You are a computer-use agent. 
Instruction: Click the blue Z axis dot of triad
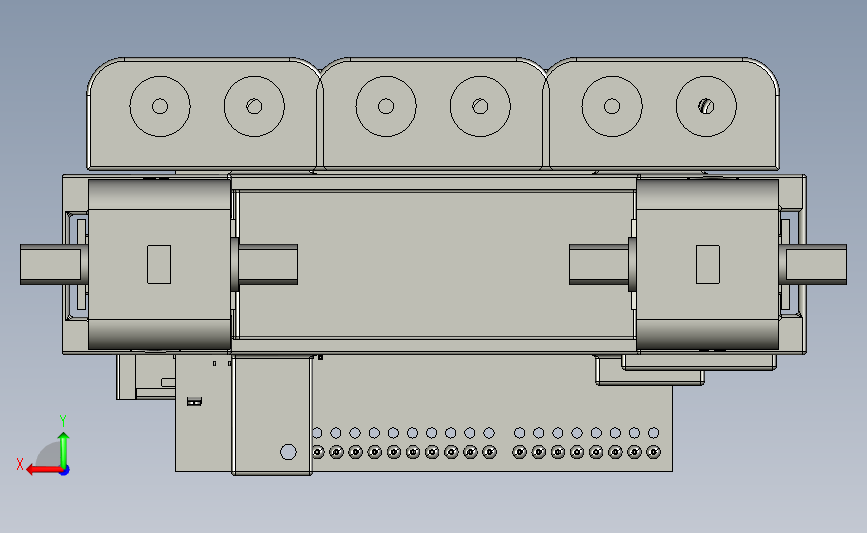point(65,471)
